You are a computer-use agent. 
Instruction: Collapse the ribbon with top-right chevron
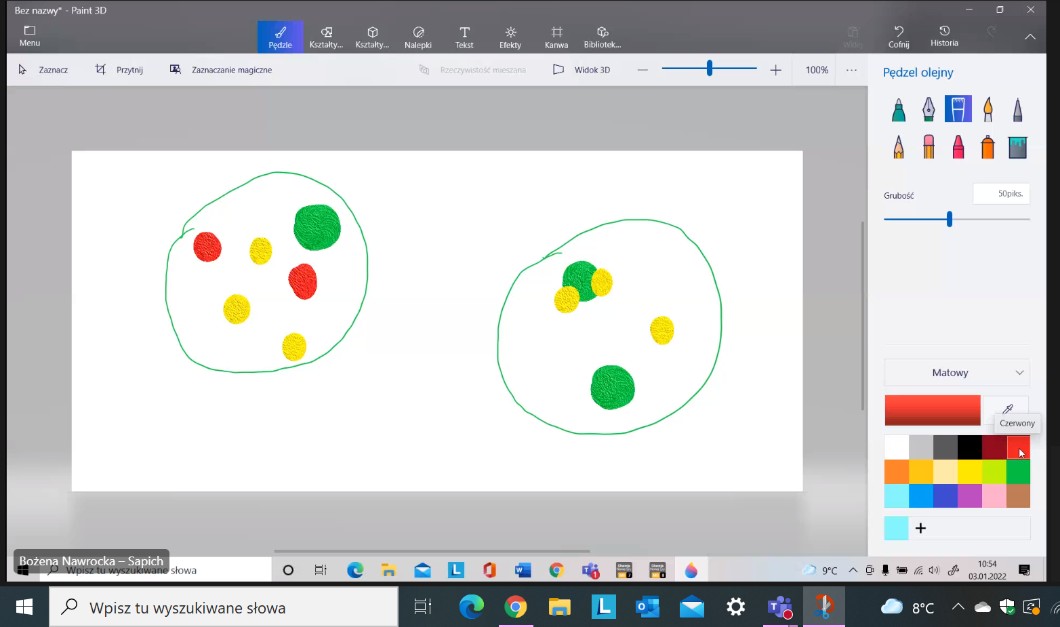[1030, 37]
